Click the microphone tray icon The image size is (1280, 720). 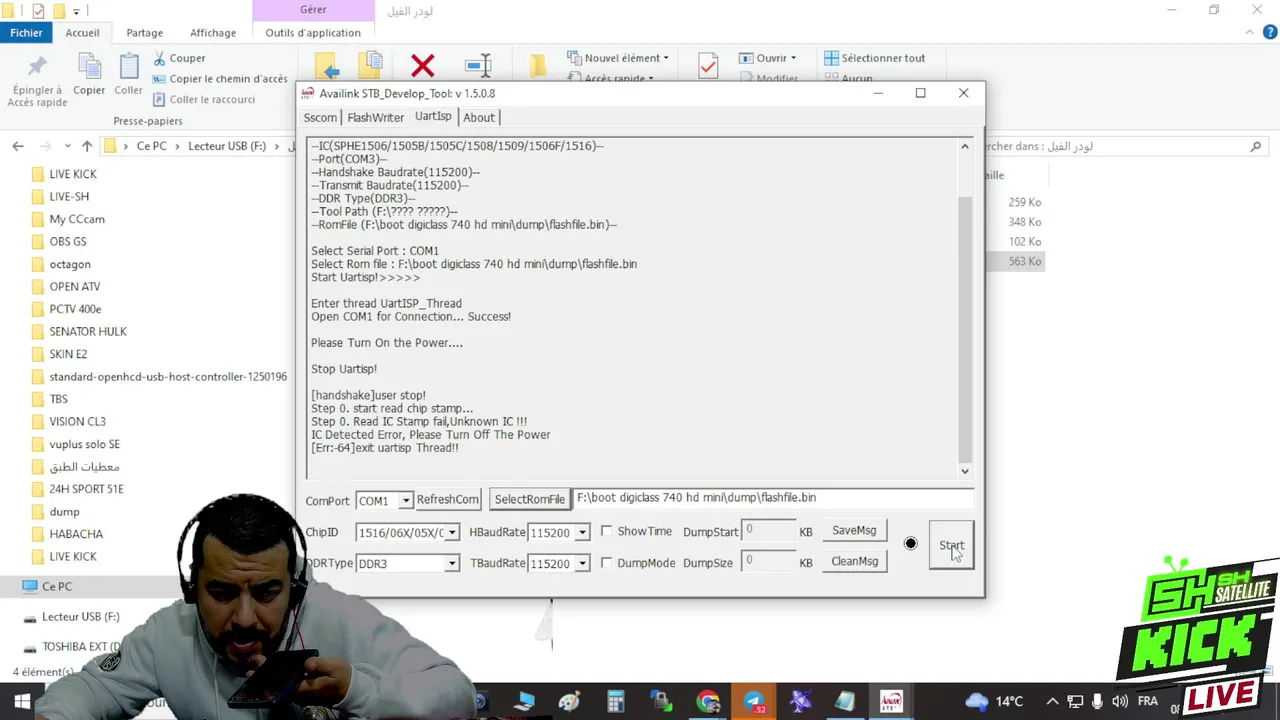pyautogui.click(x=1097, y=702)
